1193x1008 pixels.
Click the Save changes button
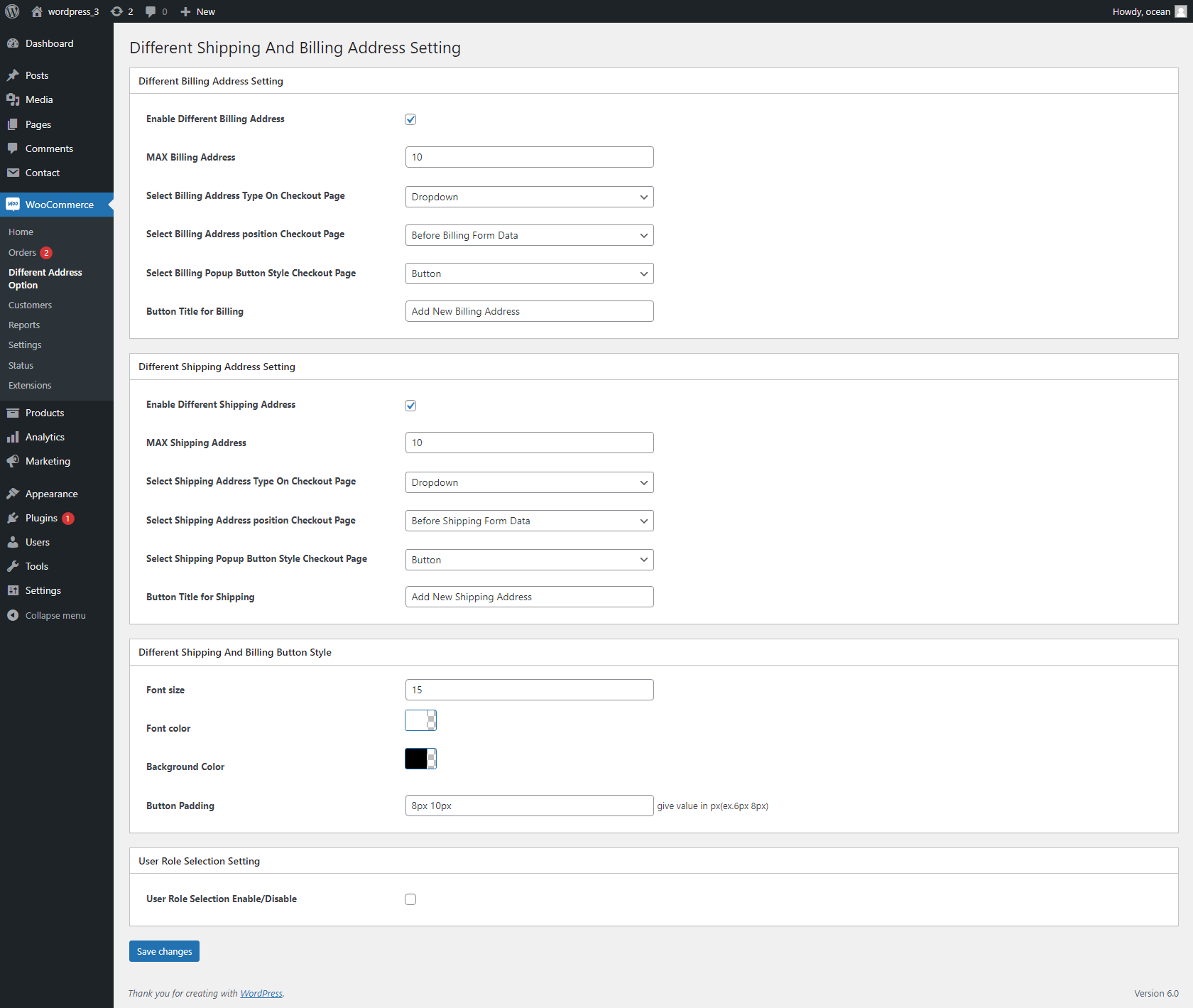point(164,951)
